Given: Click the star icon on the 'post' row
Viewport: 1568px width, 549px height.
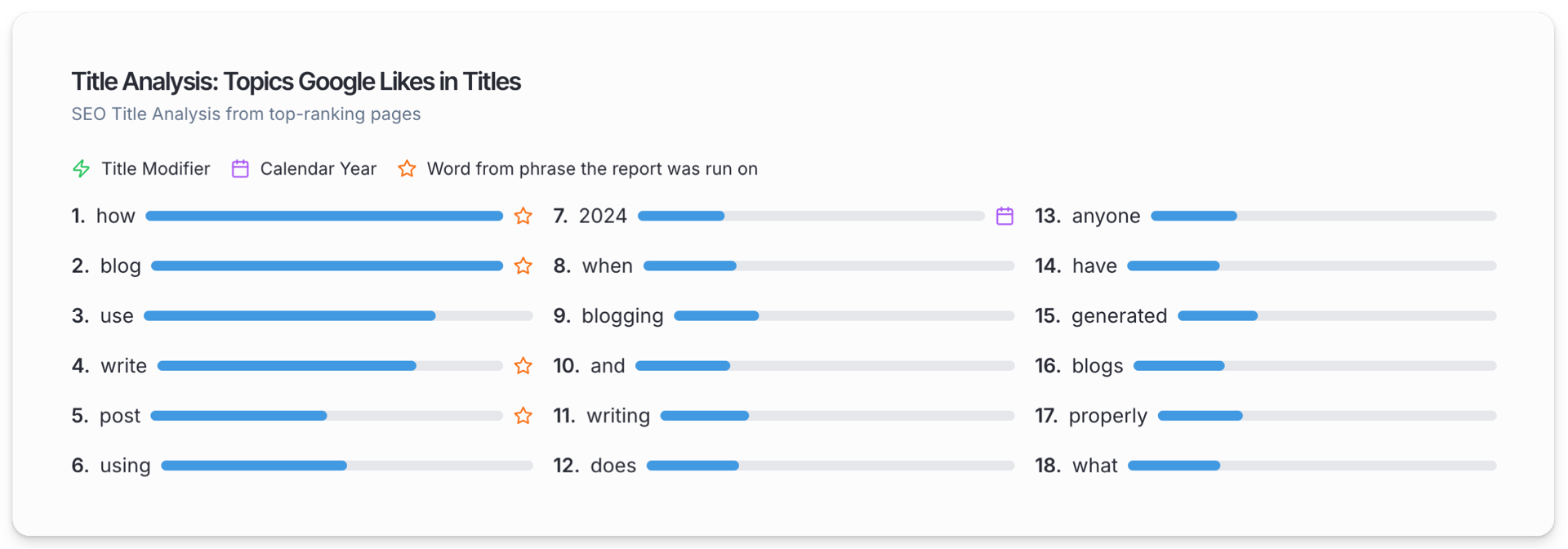Looking at the screenshot, I should click(523, 415).
